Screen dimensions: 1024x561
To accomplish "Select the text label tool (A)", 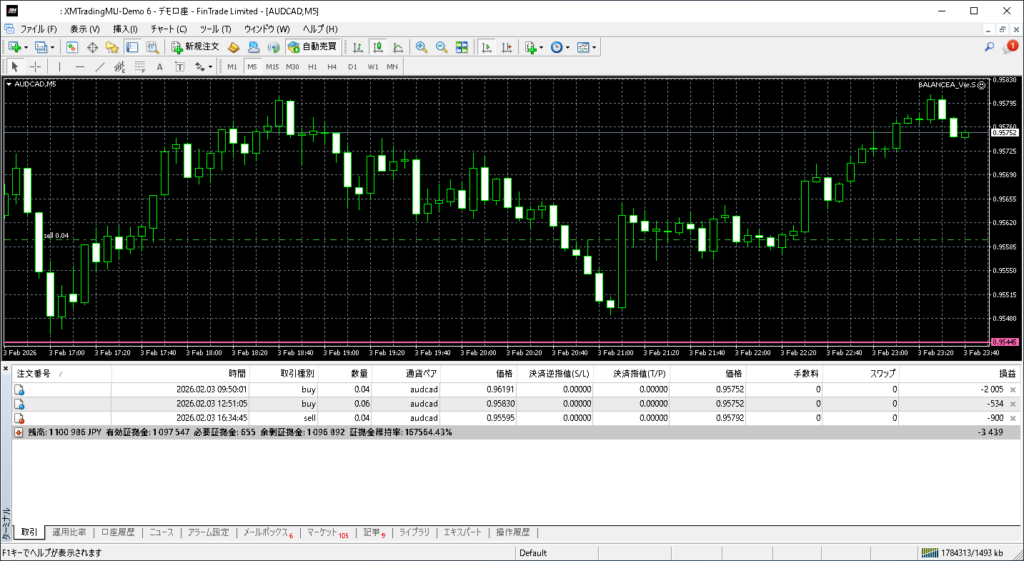I will 159,67.
